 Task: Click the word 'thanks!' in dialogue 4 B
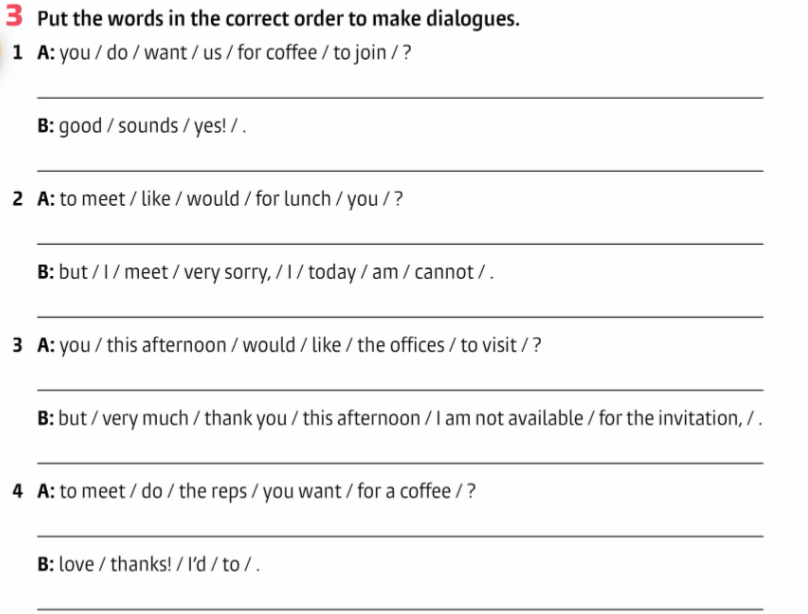pyautogui.click(x=140, y=565)
